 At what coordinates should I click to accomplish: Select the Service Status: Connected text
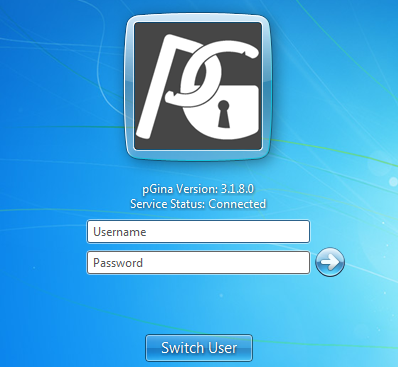pyautogui.click(x=198, y=204)
